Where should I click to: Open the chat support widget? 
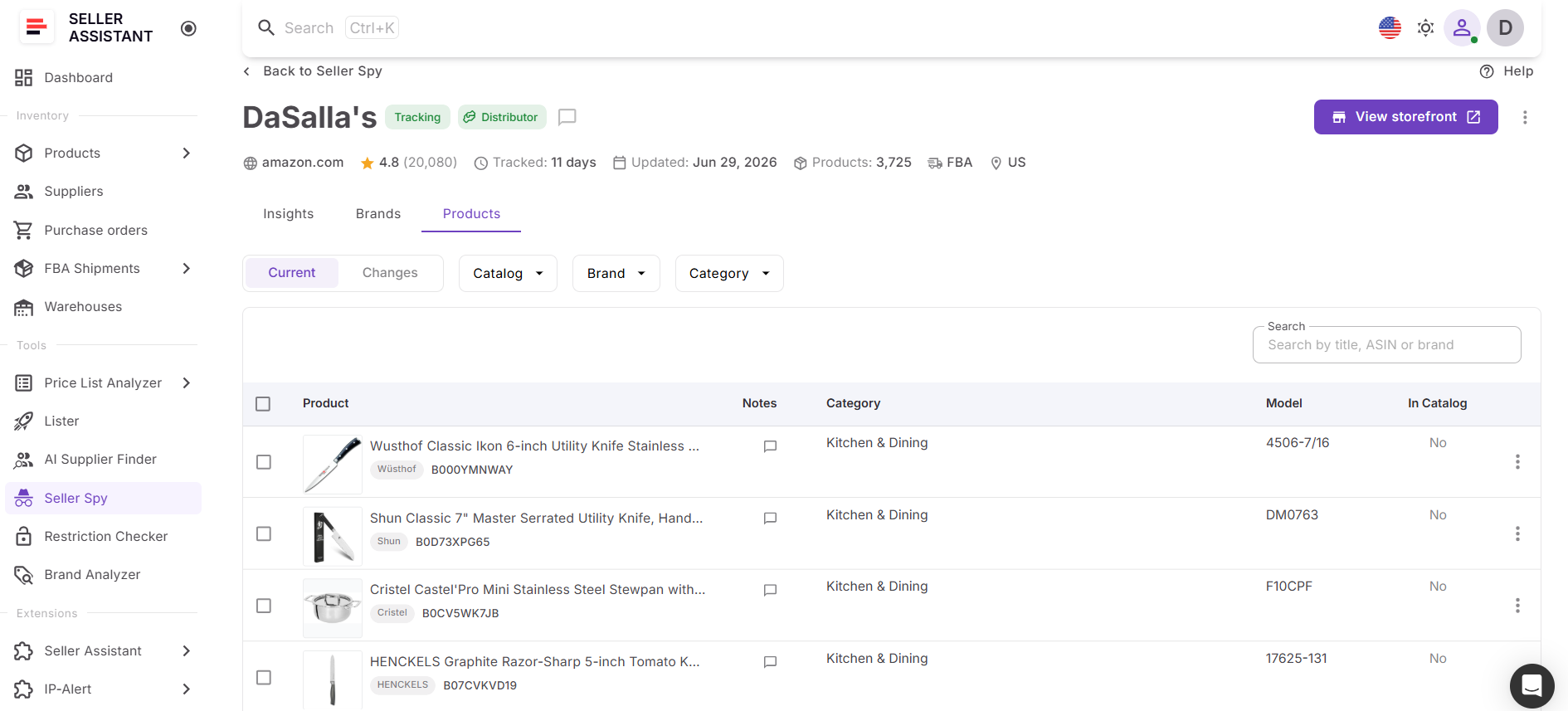(x=1531, y=685)
